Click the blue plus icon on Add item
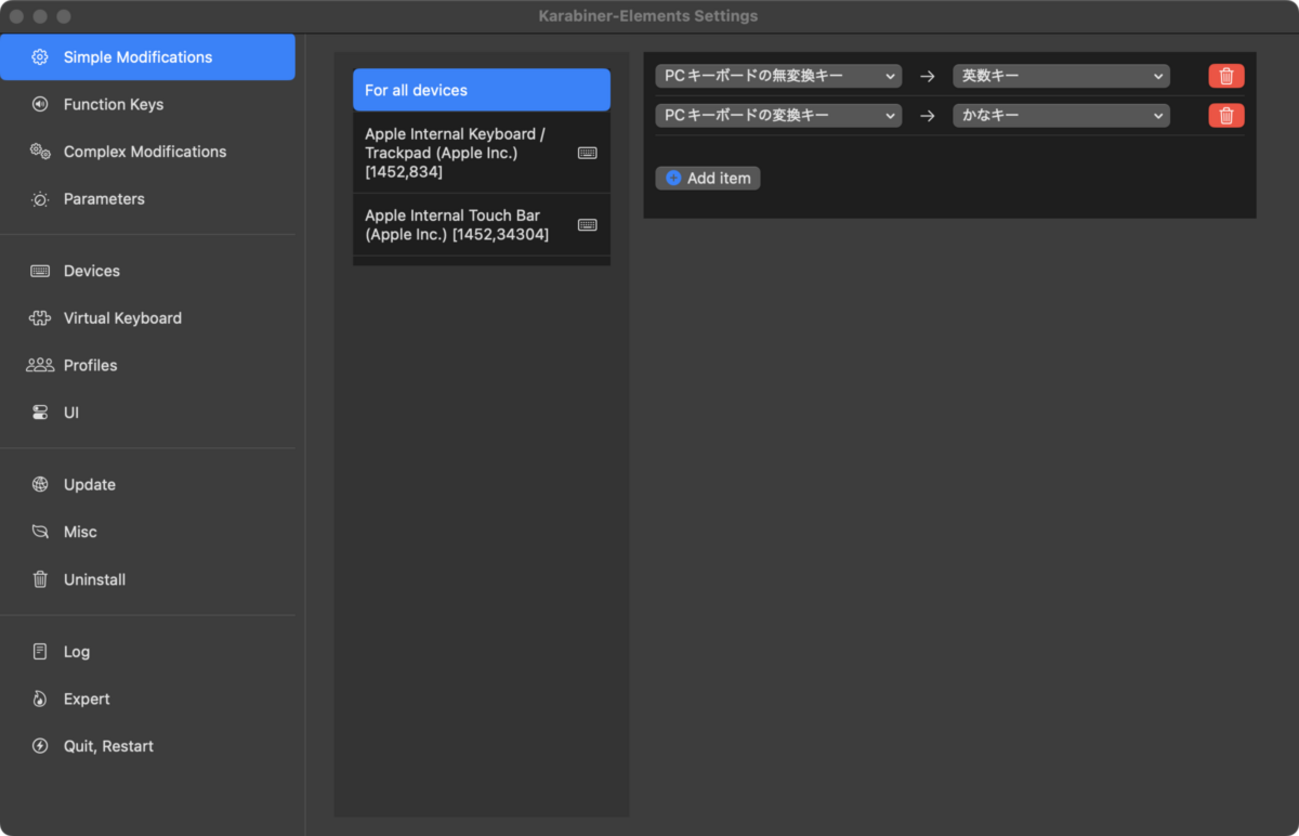This screenshot has width=1299, height=836. (674, 178)
